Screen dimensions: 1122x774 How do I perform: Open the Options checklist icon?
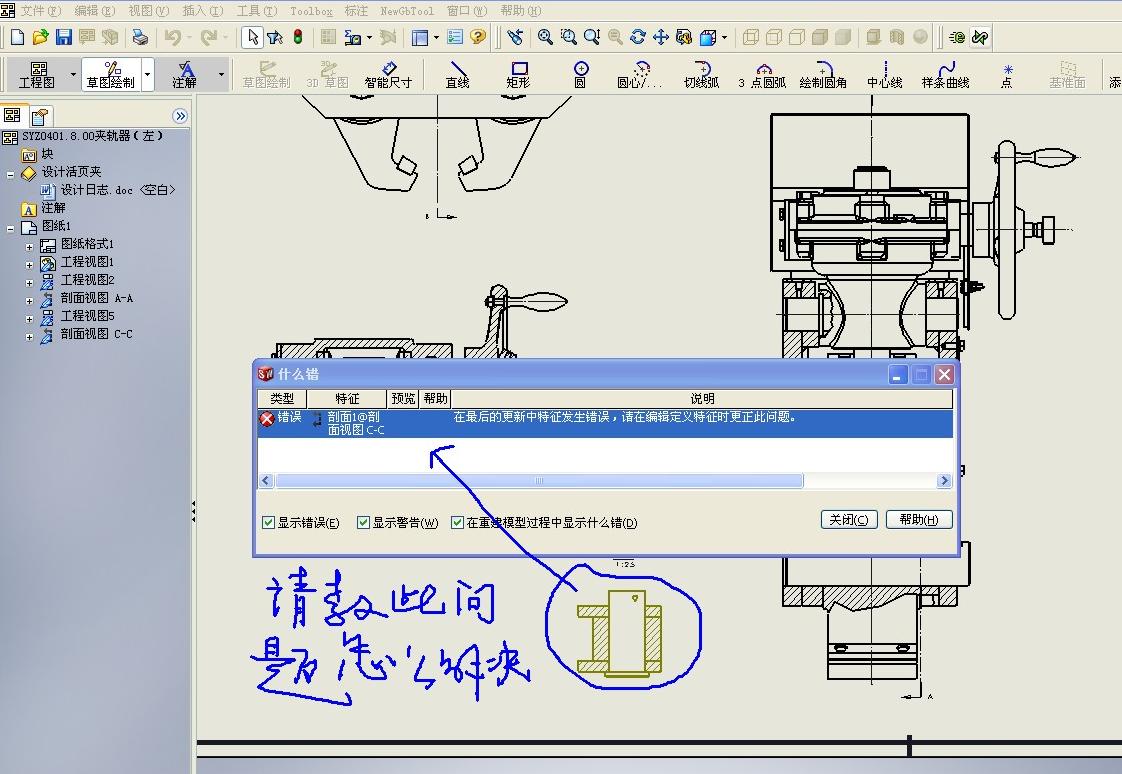455,36
